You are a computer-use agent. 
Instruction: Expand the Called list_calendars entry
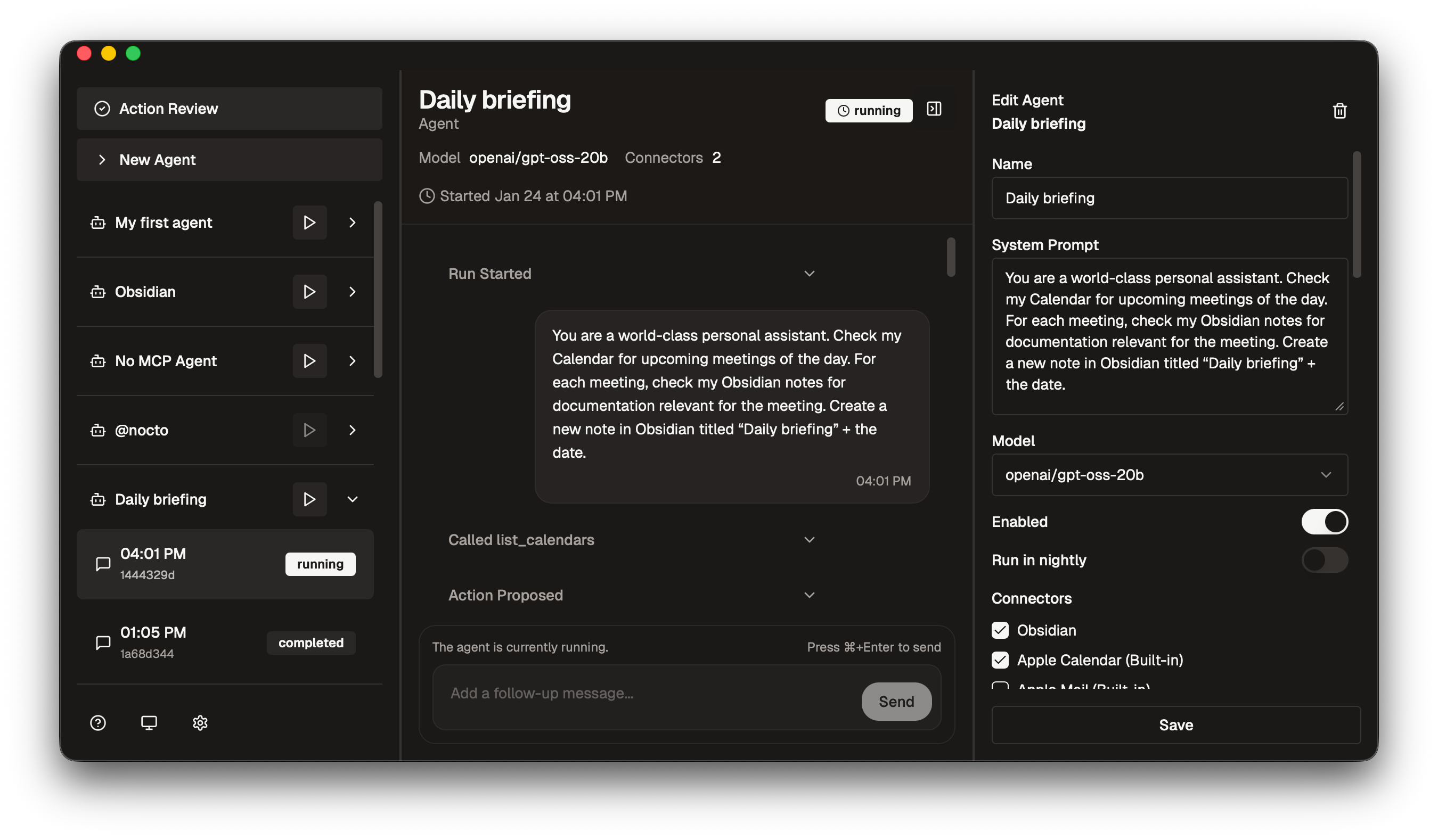pos(808,539)
